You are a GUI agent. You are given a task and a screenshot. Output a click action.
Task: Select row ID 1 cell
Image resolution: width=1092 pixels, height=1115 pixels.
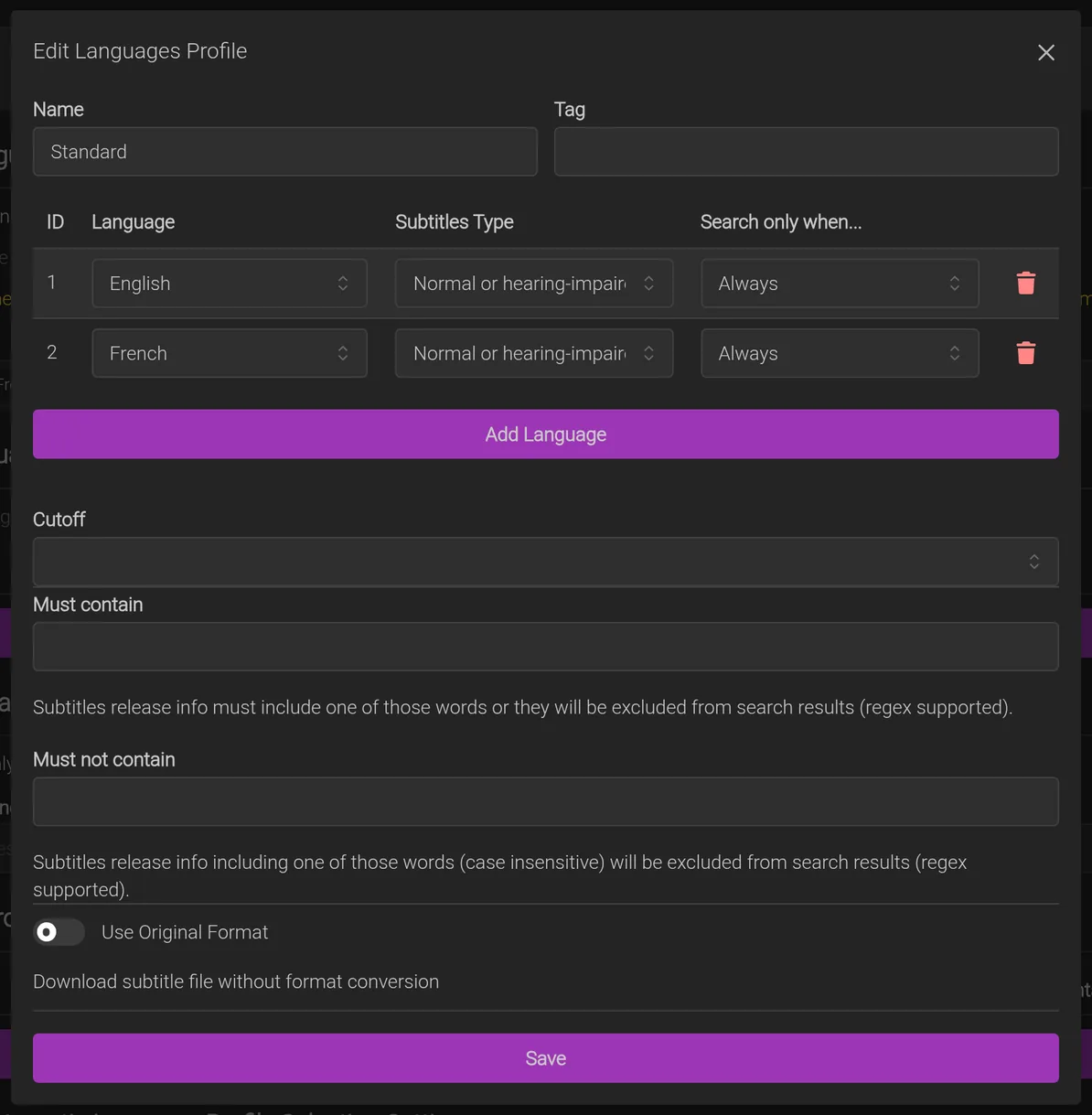click(52, 283)
